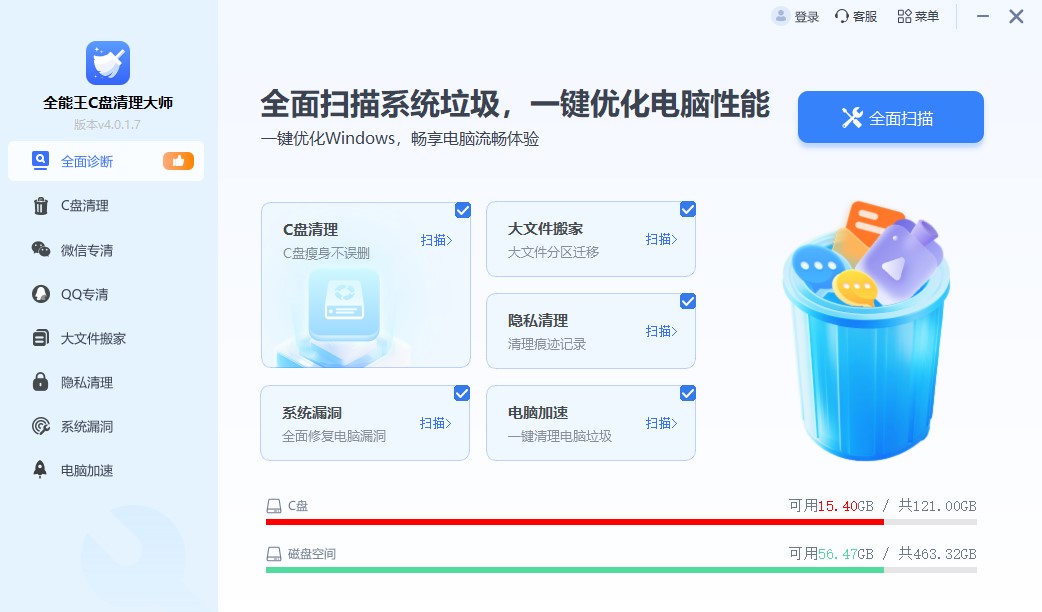
Task: Disable the 隐私清理 scan checkbox
Action: (x=687, y=301)
